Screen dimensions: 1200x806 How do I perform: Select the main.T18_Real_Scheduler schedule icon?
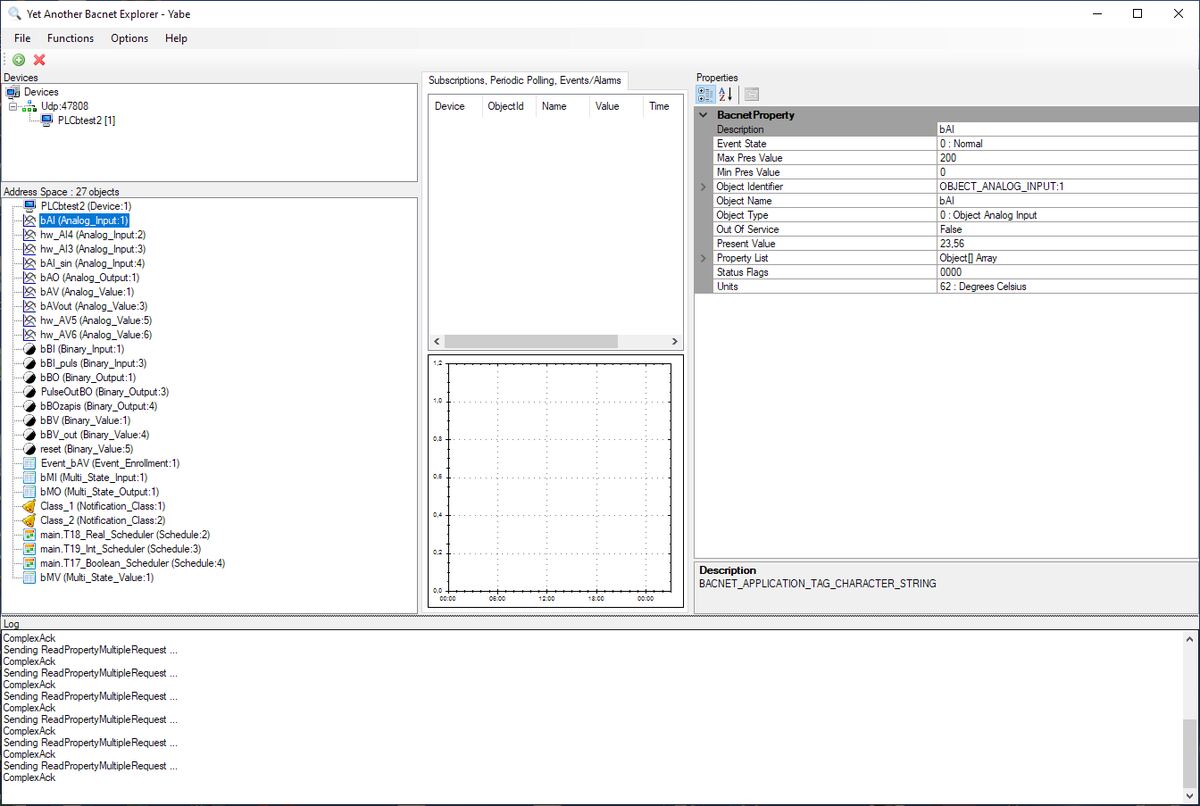(x=31, y=535)
